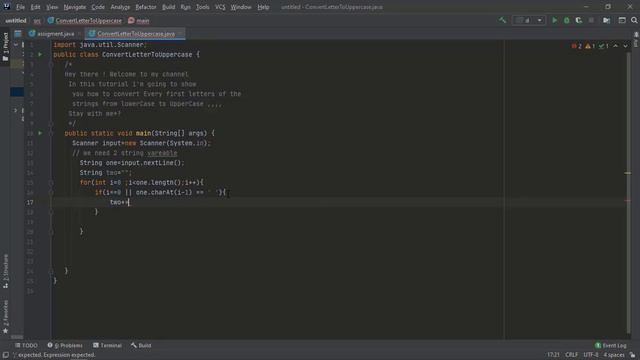Open the Project tool window stripe button
The width and height of the screenshot is (640, 360).
point(5,47)
